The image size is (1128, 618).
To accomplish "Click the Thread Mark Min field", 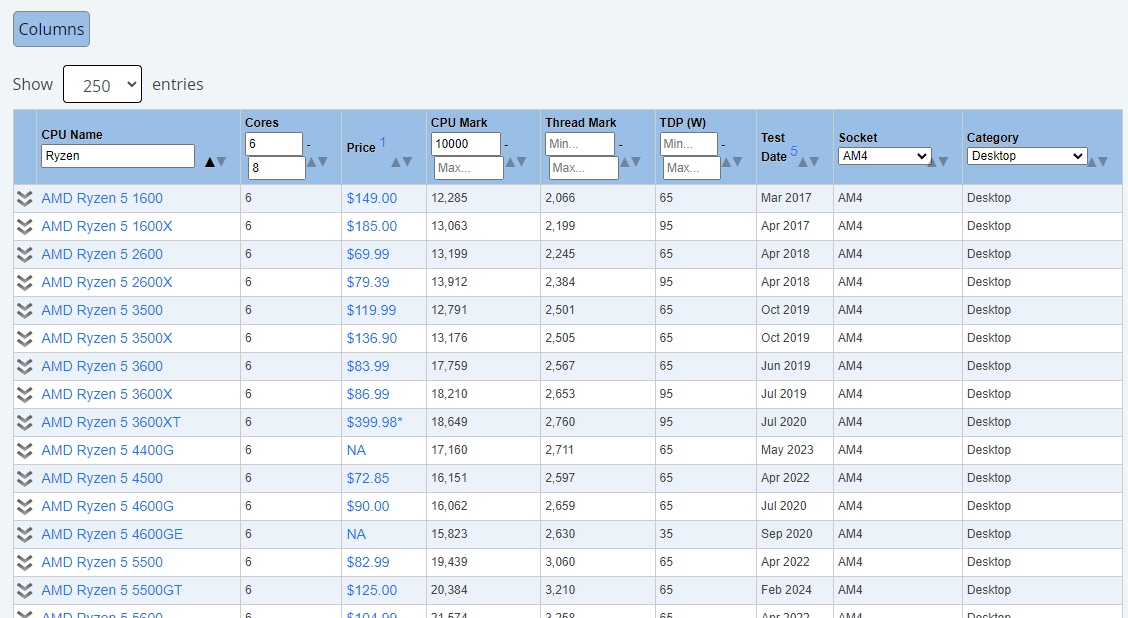I will point(580,144).
